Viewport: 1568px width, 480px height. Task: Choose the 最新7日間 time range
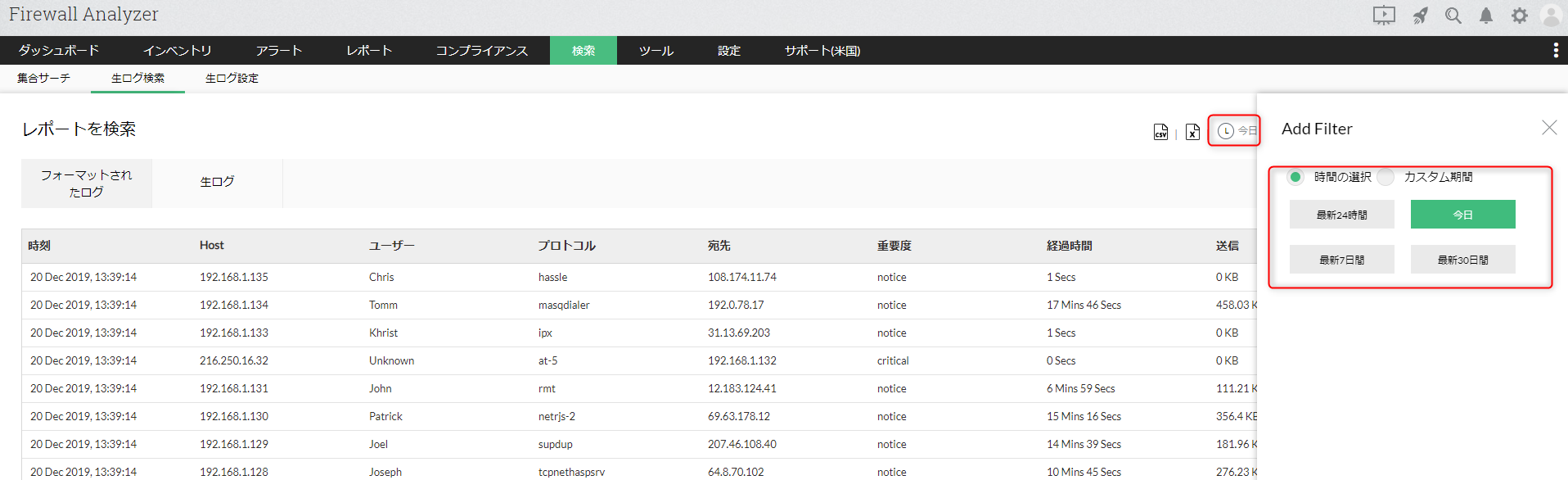[1342, 260]
